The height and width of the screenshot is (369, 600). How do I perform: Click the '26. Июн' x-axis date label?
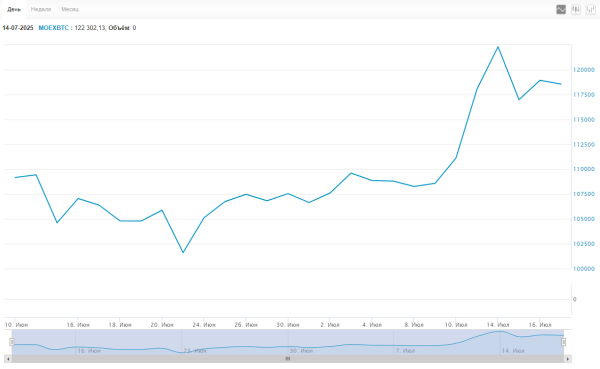point(246,325)
